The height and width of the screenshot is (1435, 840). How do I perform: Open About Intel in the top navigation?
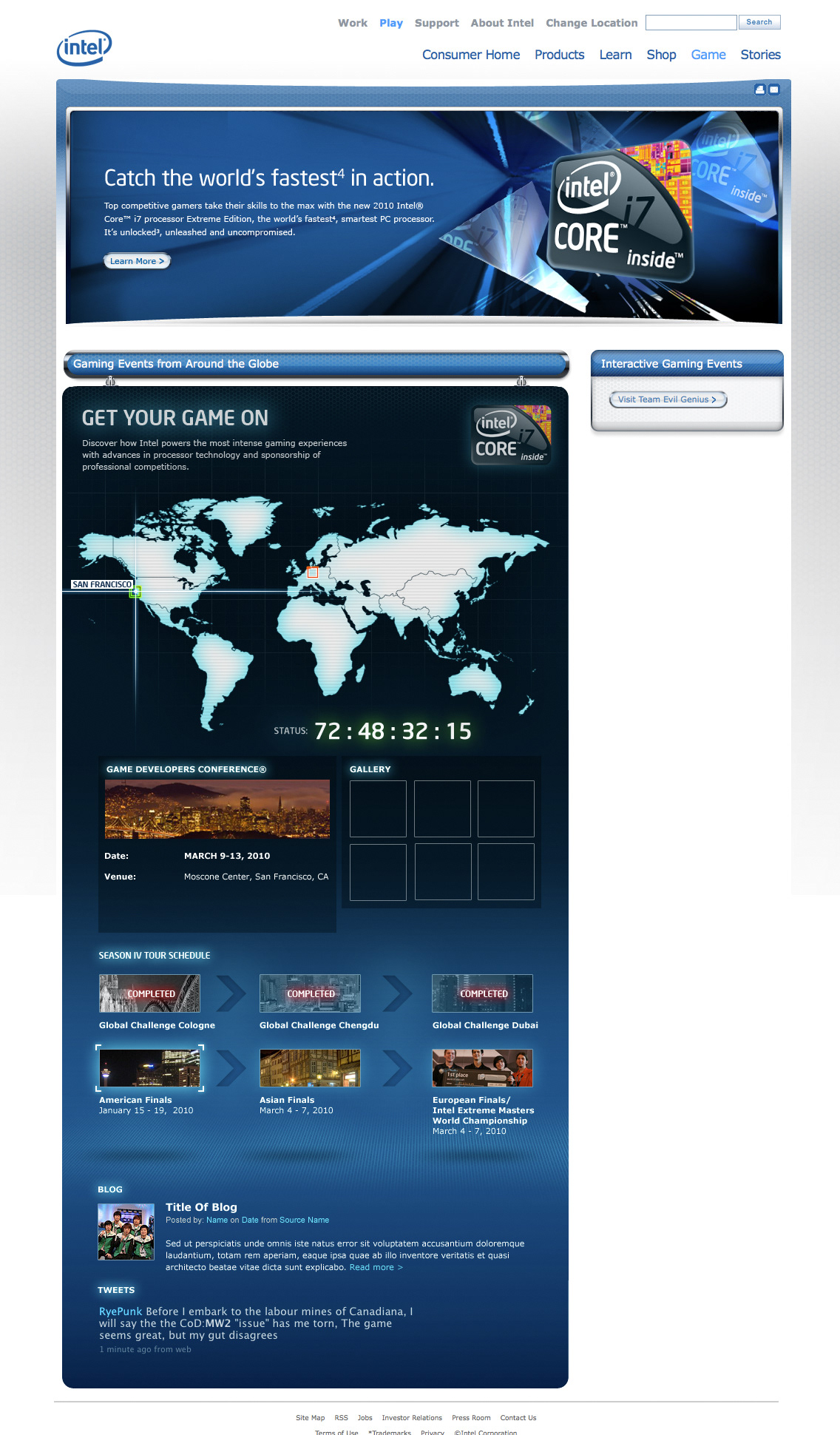pyautogui.click(x=502, y=23)
